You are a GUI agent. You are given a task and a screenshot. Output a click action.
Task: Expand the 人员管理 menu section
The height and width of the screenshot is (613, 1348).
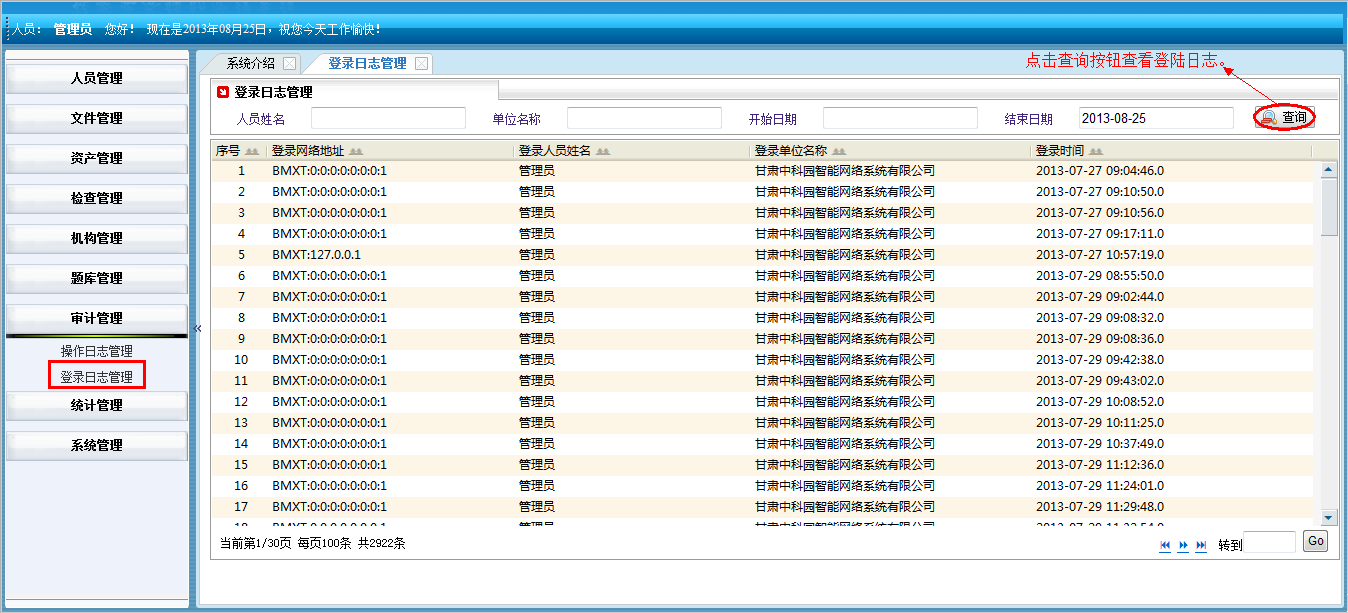(97, 78)
